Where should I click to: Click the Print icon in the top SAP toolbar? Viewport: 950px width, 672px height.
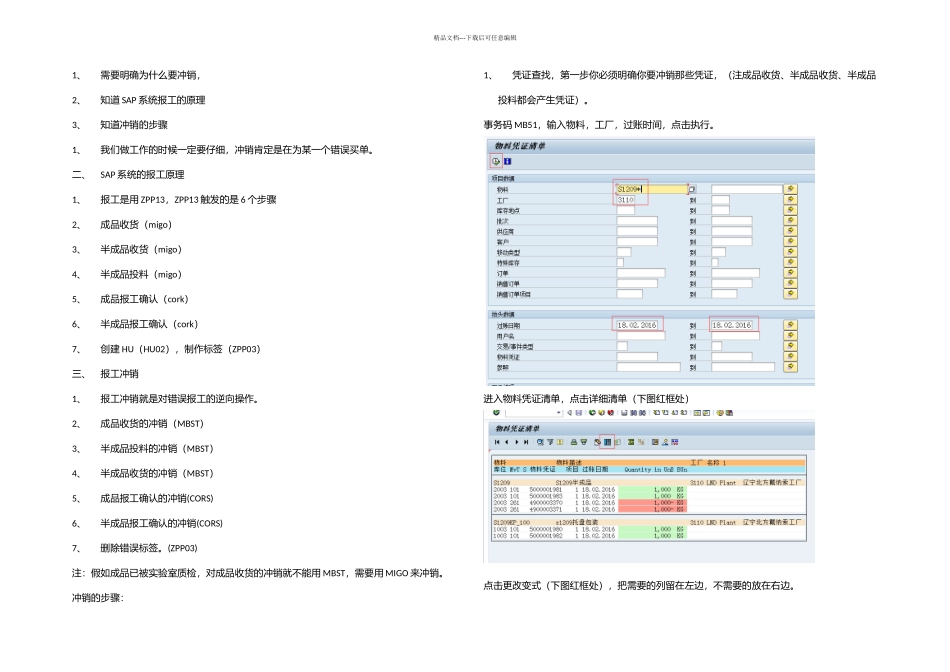624,413
